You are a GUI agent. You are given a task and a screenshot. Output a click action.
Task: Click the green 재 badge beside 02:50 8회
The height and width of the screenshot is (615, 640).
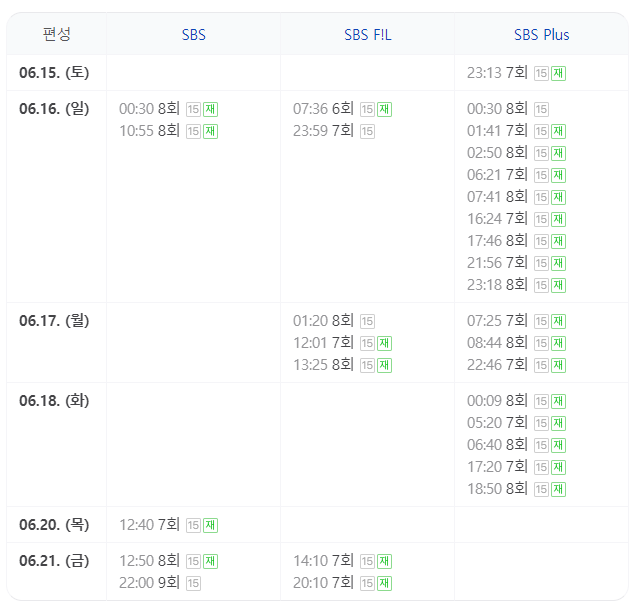pos(558,154)
